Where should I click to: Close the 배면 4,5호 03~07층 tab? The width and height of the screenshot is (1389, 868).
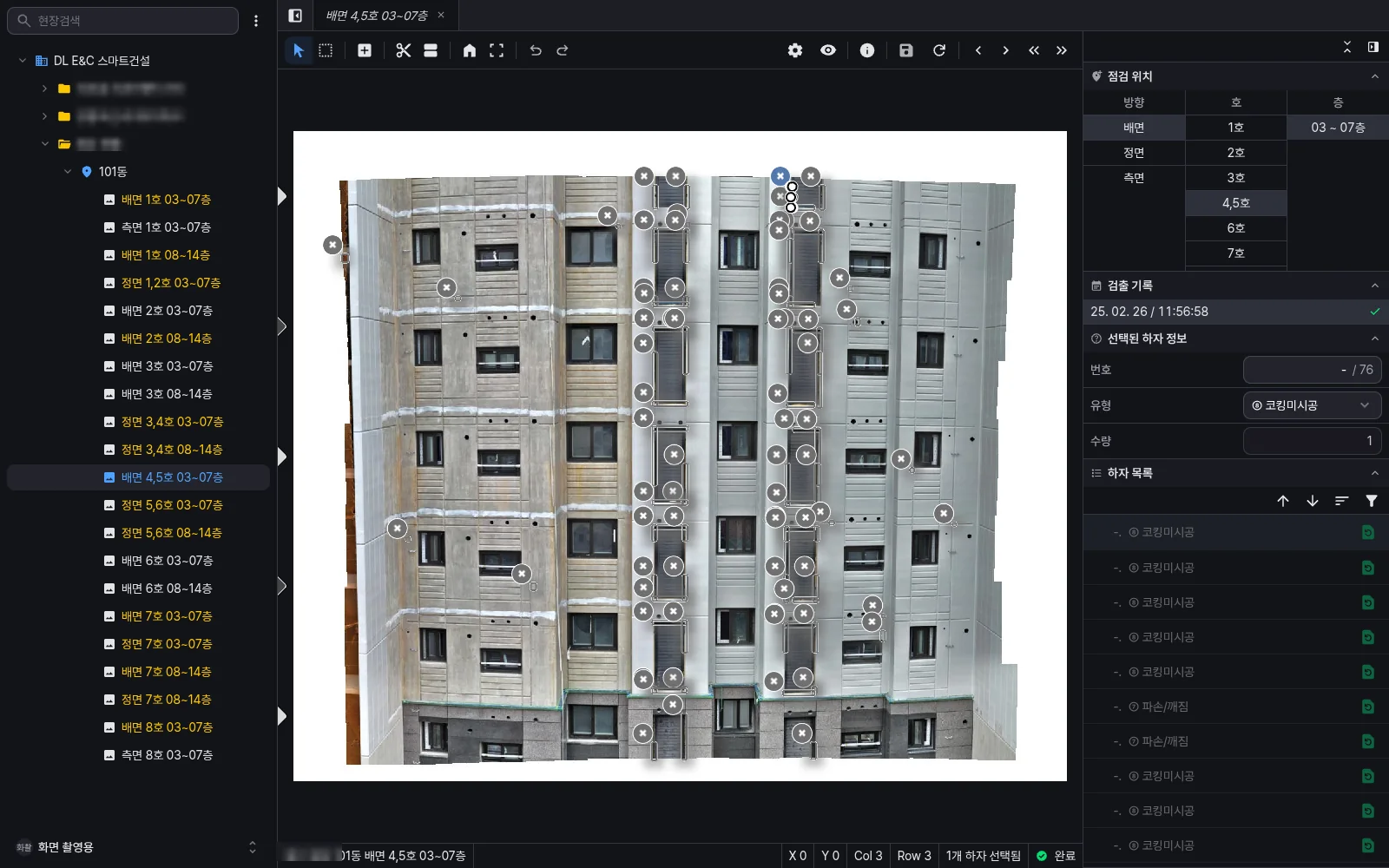(441, 15)
